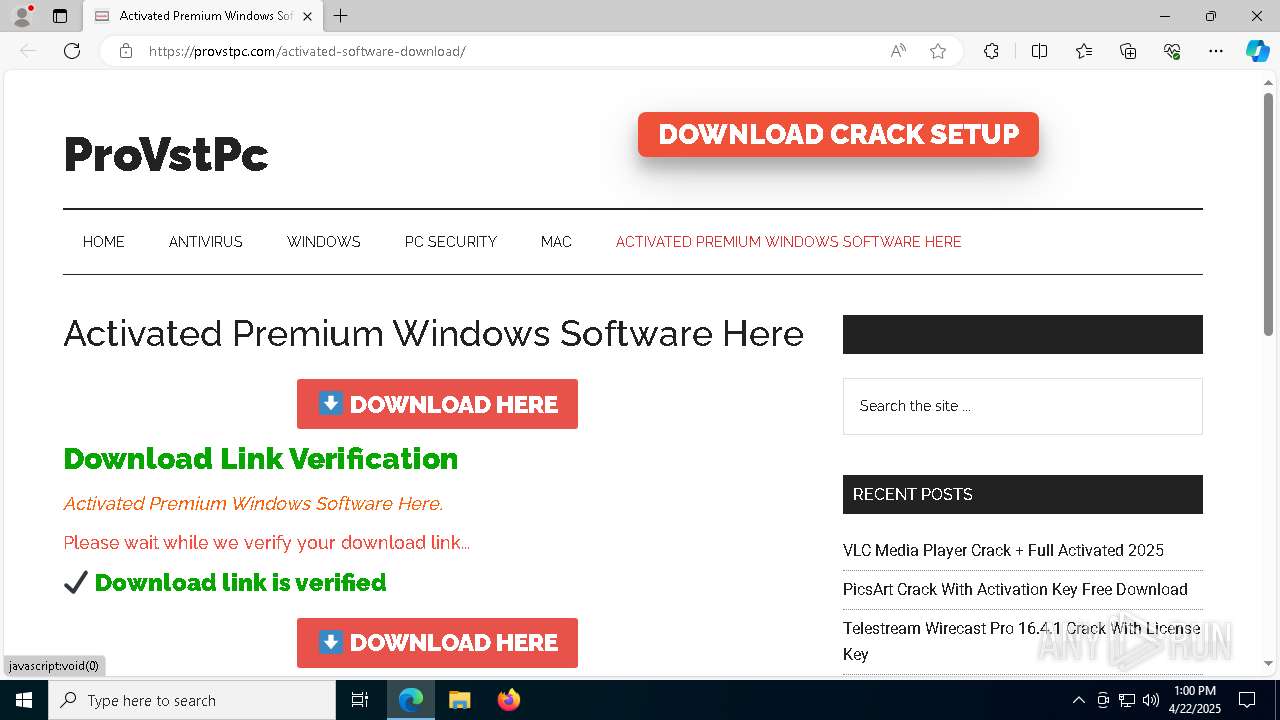Open Copilot sidebar
The height and width of the screenshot is (720, 1280).
point(1257,51)
